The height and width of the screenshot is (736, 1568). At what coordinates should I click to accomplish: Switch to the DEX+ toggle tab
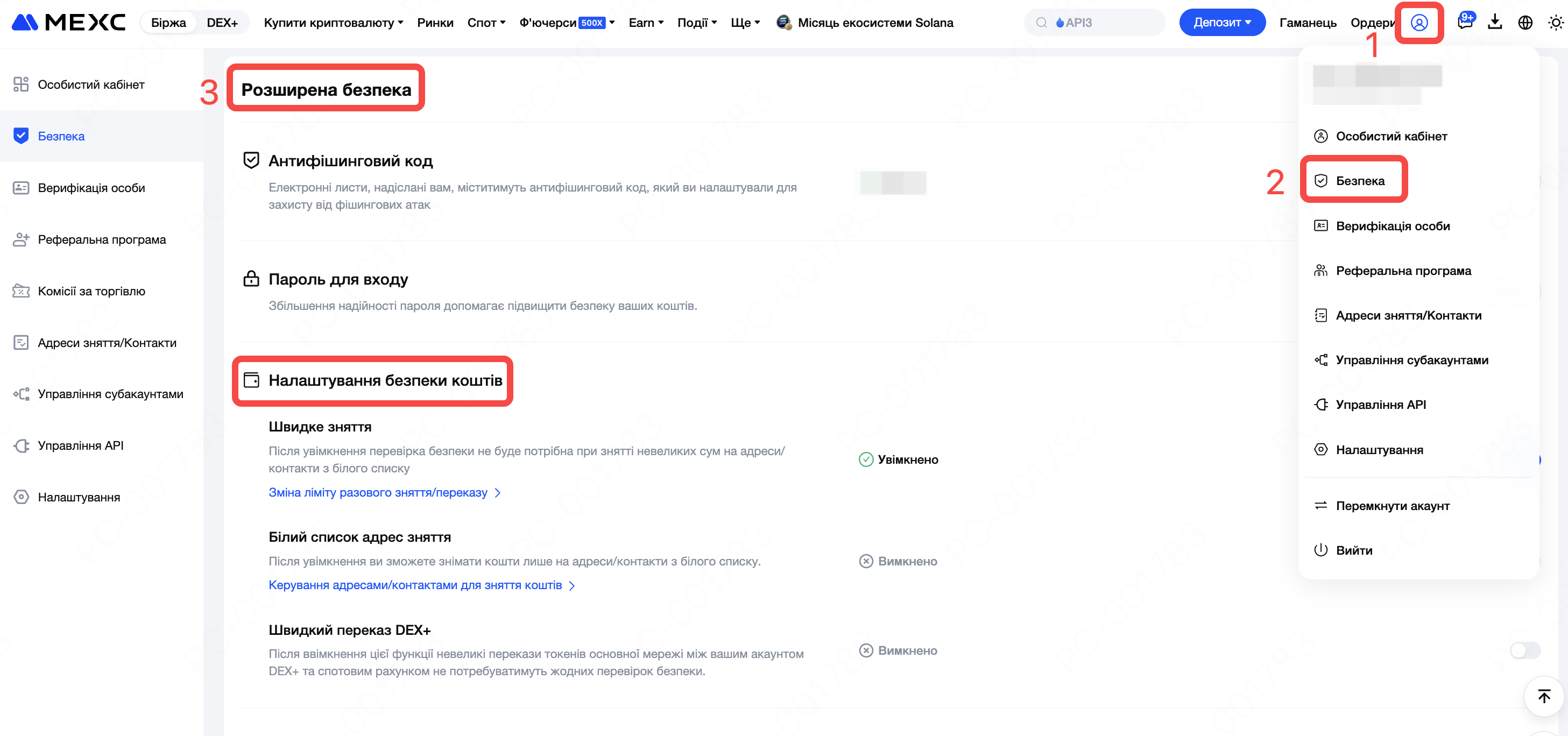click(x=222, y=23)
